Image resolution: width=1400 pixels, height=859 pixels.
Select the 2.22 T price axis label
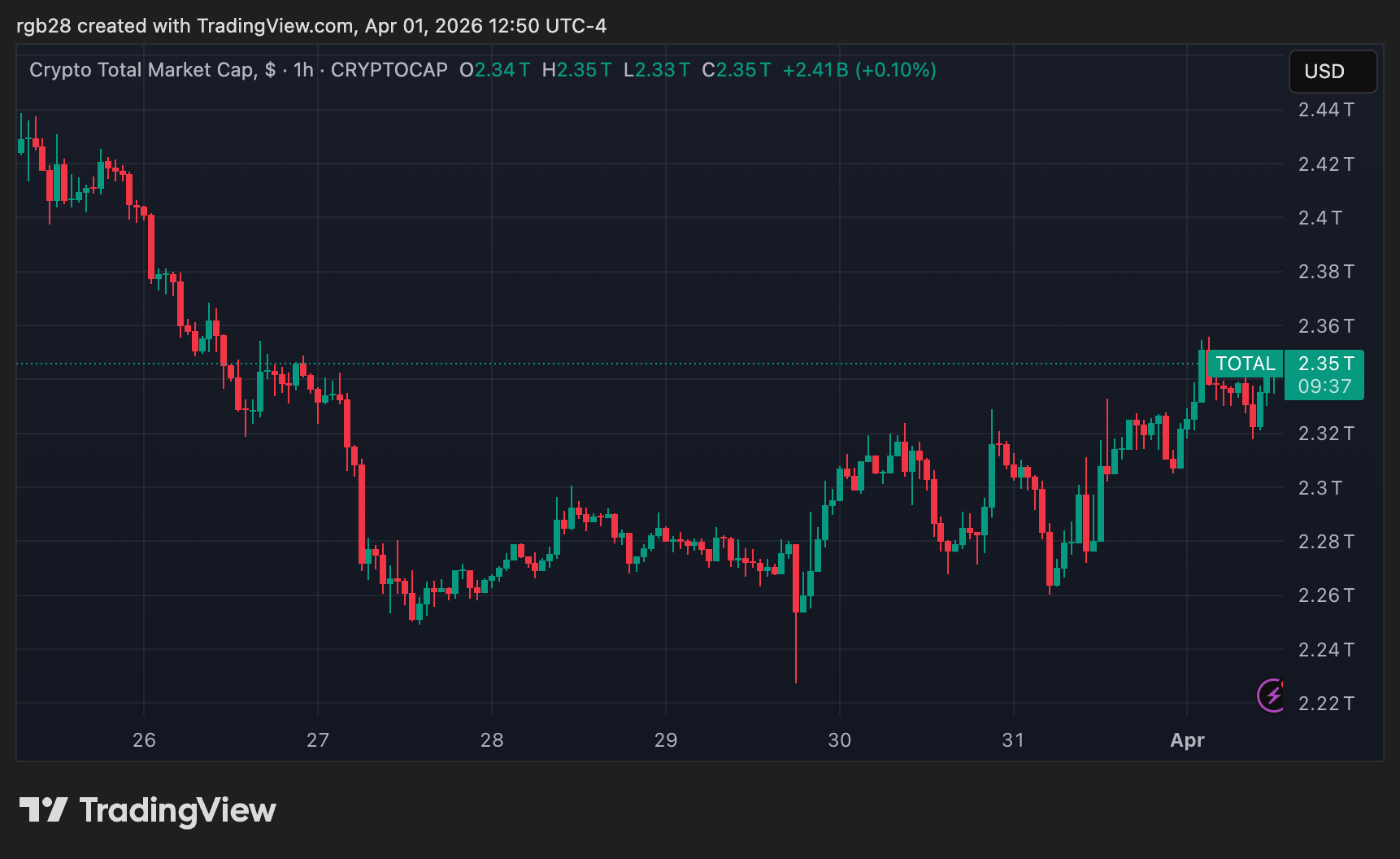(x=1326, y=703)
